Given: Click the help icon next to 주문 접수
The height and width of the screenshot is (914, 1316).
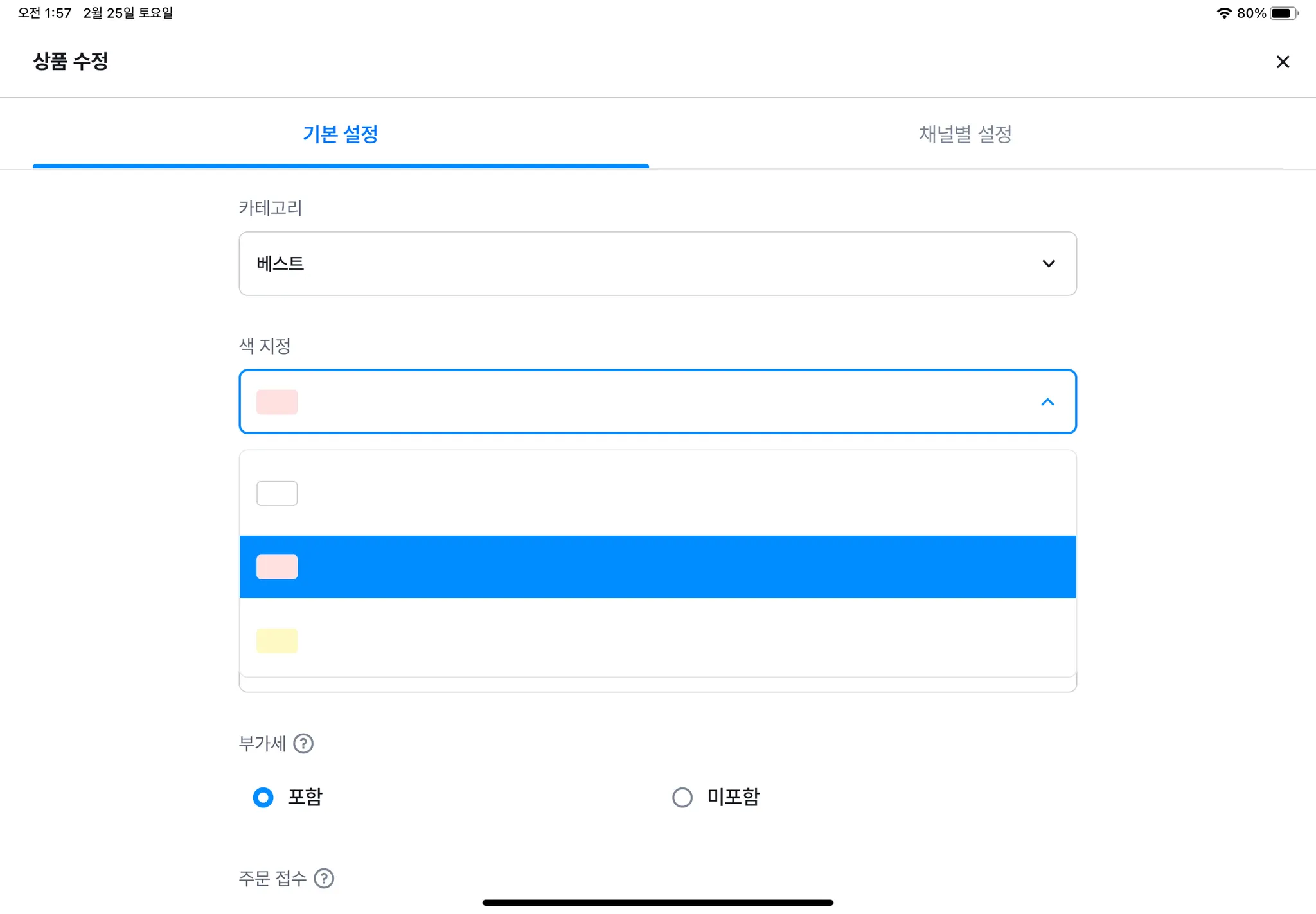Looking at the screenshot, I should click(x=324, y=878).
